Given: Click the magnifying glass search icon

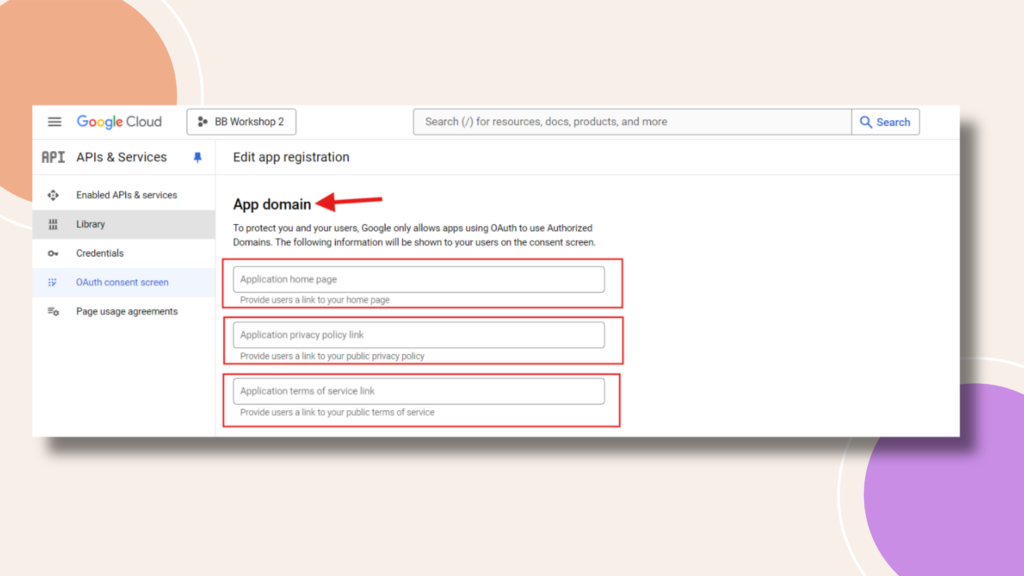Looking at the screenshot, I should (865, 122).
